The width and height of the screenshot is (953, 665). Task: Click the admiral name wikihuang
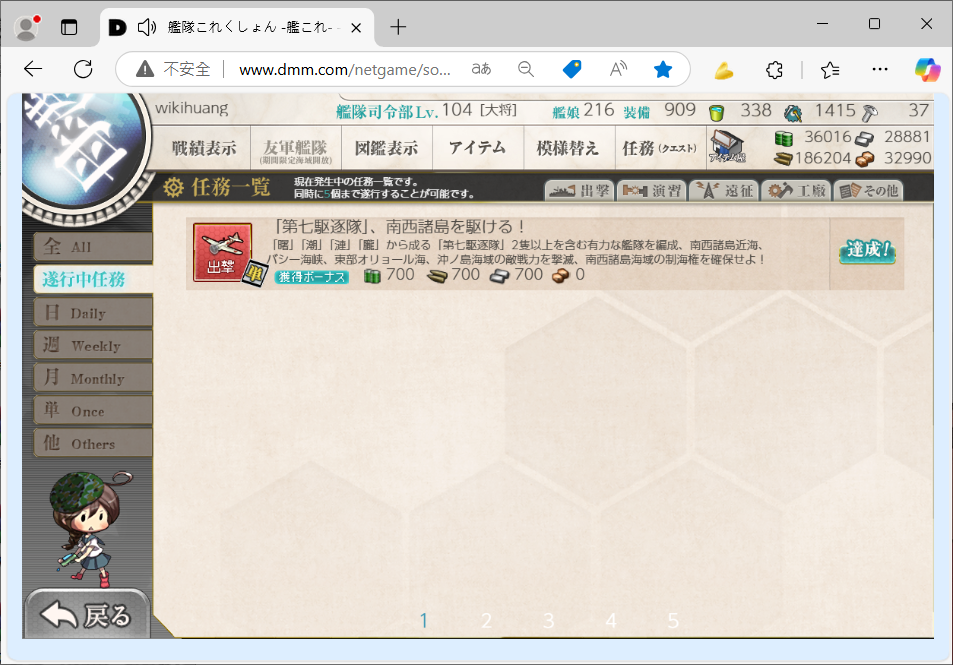click(x=191, y=108)
